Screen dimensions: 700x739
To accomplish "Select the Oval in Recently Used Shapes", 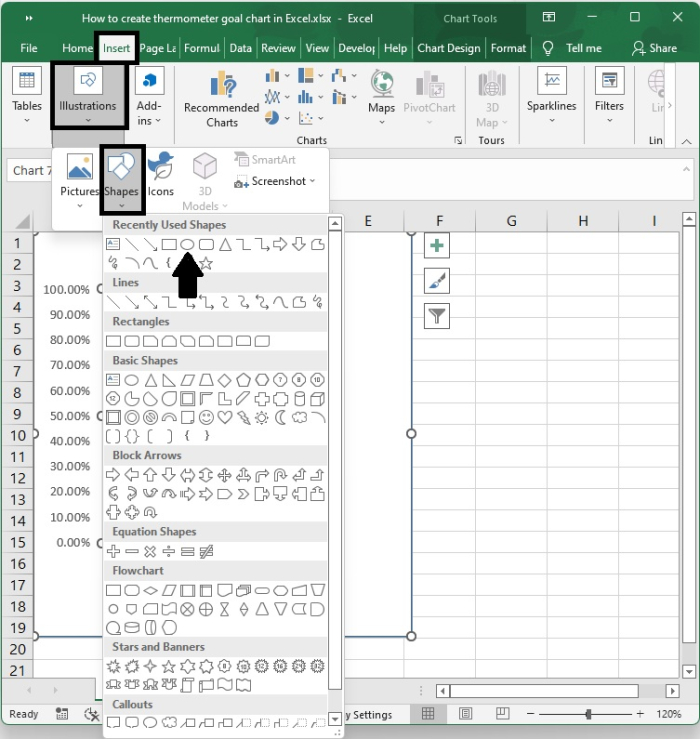I will pos(188,244).
